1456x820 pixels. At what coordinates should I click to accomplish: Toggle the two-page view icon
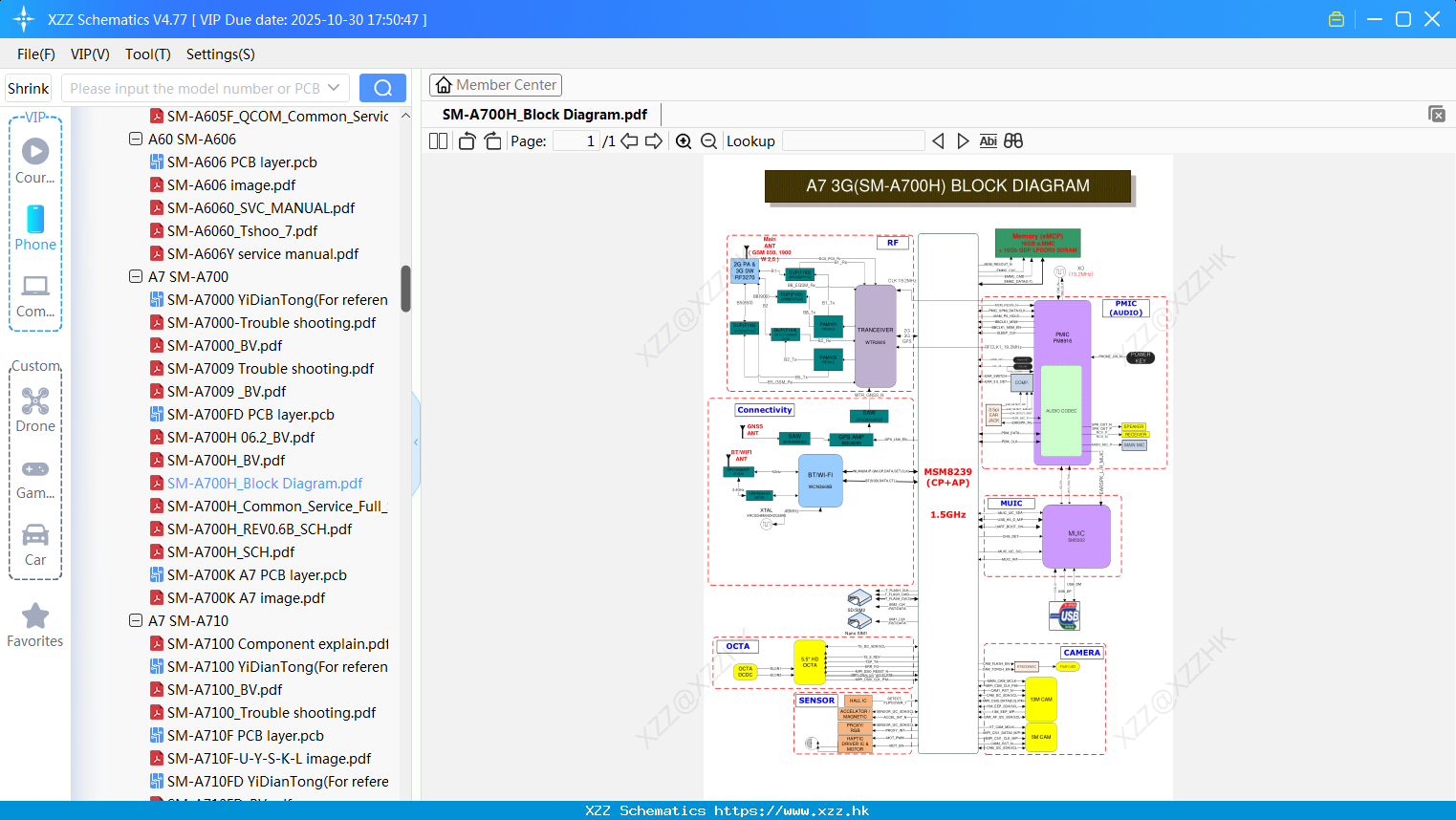point(438,140)
